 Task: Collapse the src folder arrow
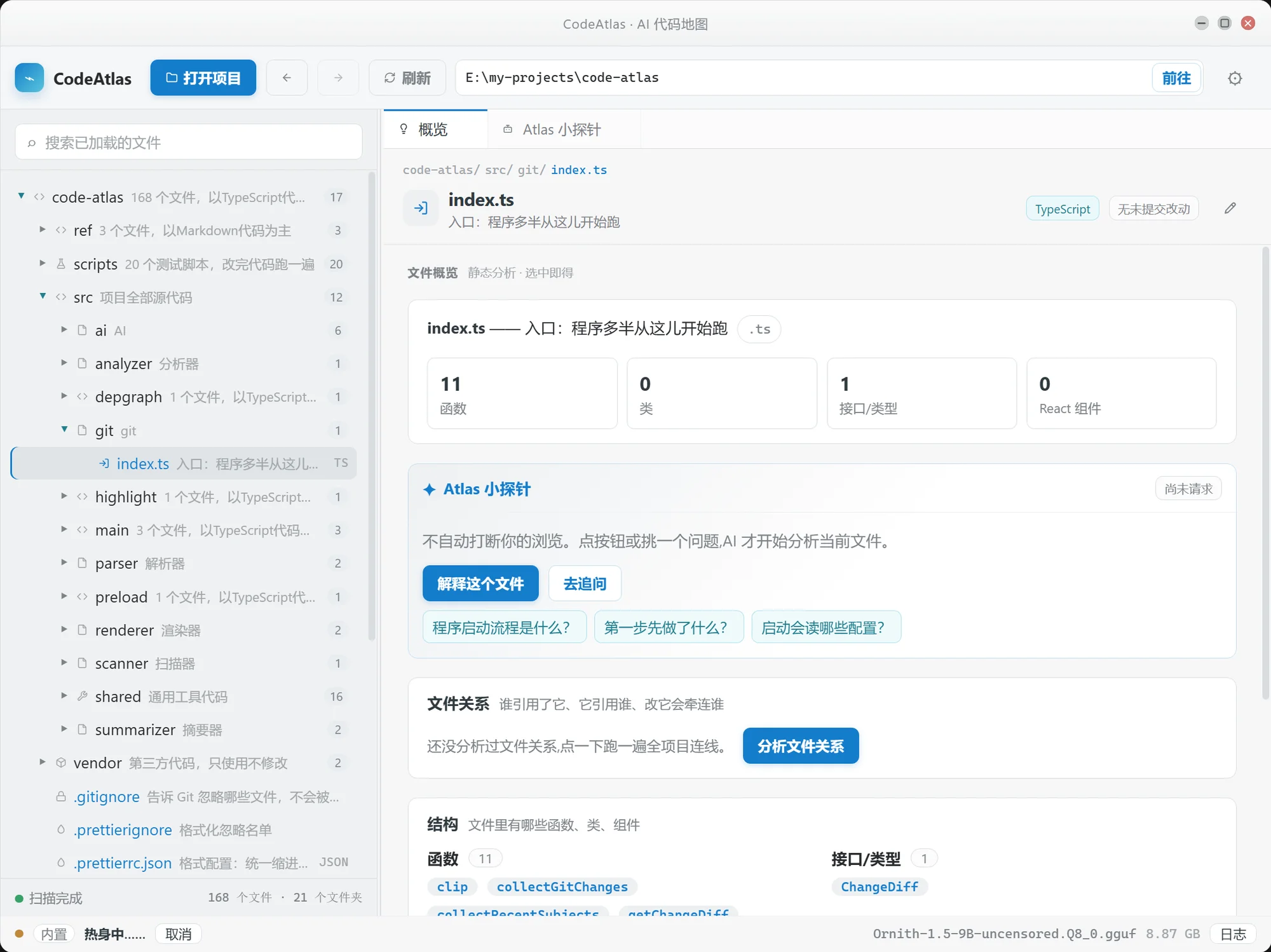(43, 296)
